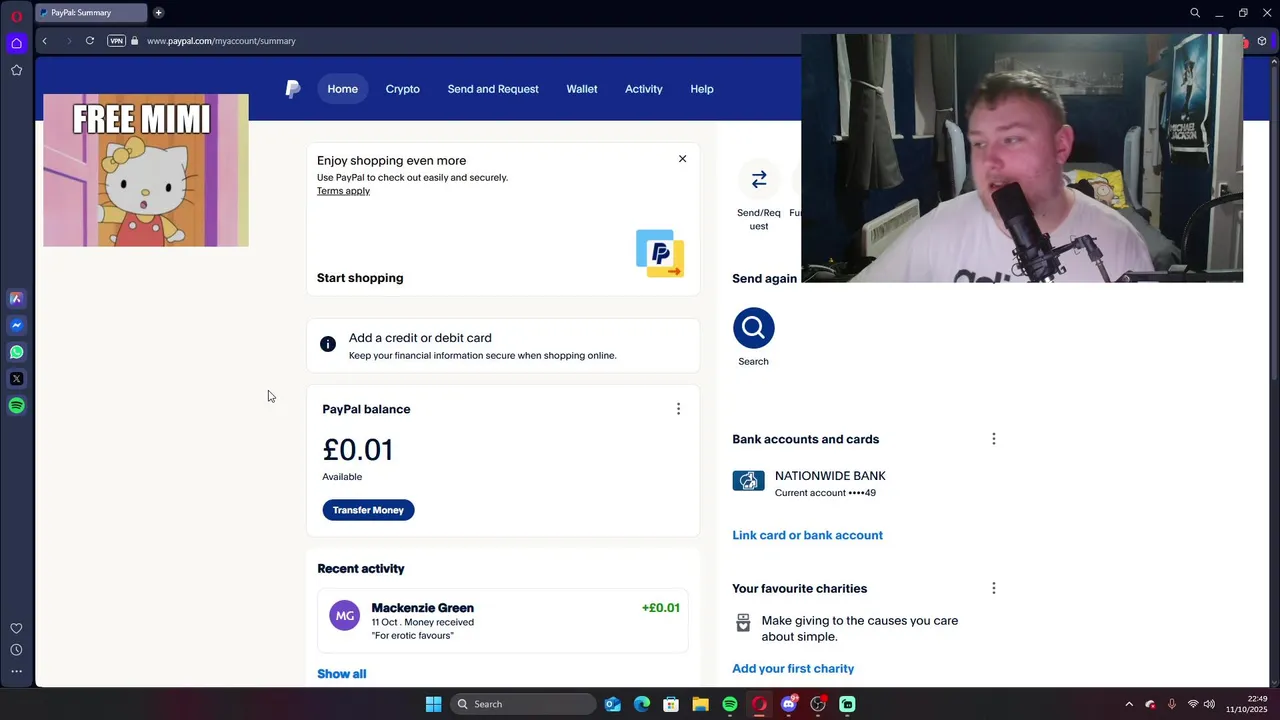Click the PayPal logo in header

293,89
